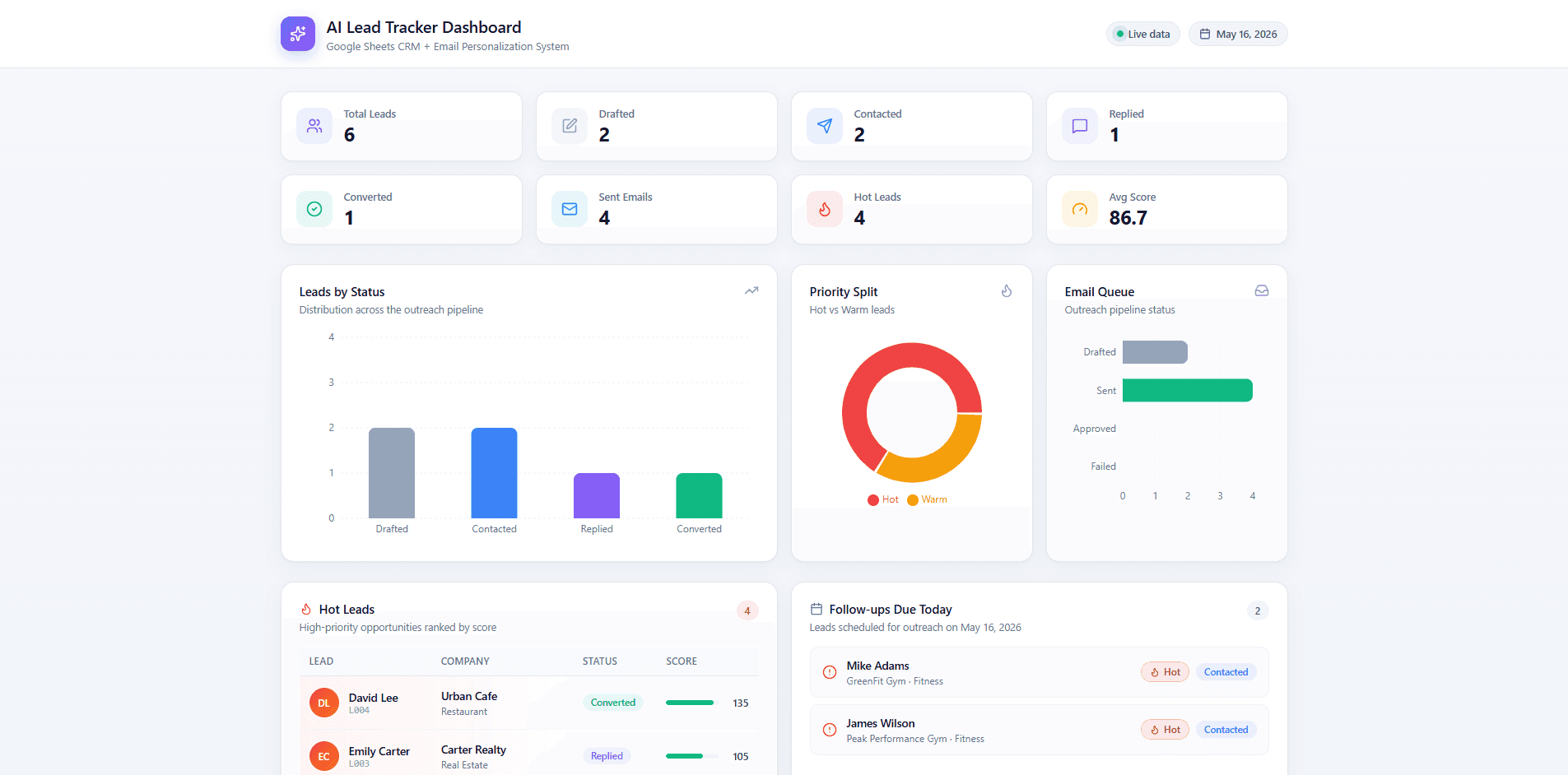
Task: Click the SCORE column header
Action: [x=682, y=661]
